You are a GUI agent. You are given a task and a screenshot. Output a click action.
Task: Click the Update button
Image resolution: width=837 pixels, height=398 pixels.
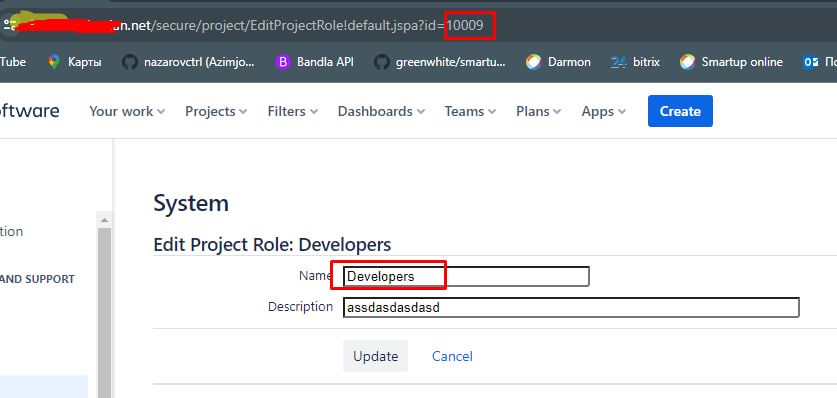375,356
